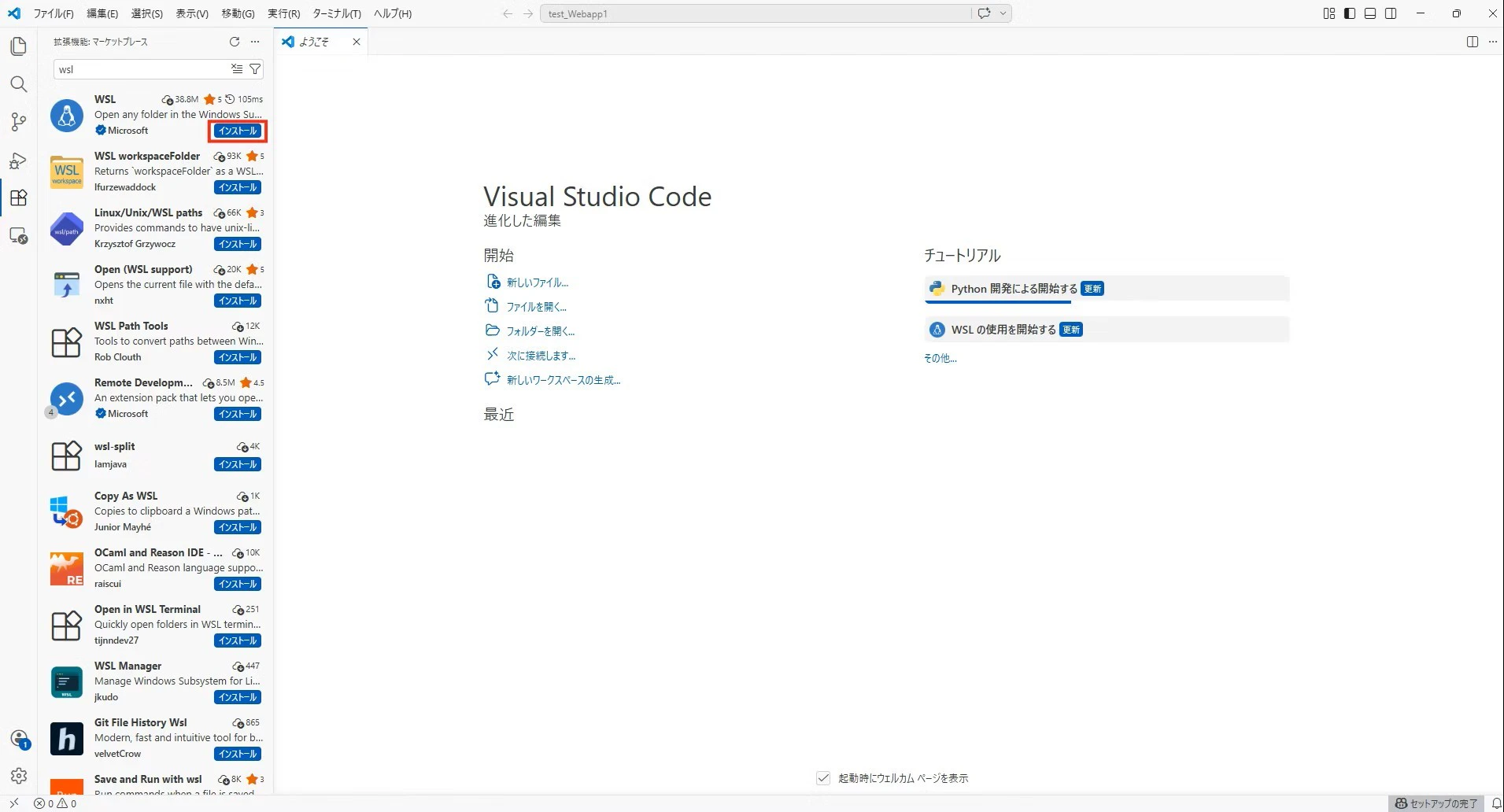This screenshot has width=1504, height=812.
Task: Uncheck show welcome page on startup
Action: pos(823,778)
